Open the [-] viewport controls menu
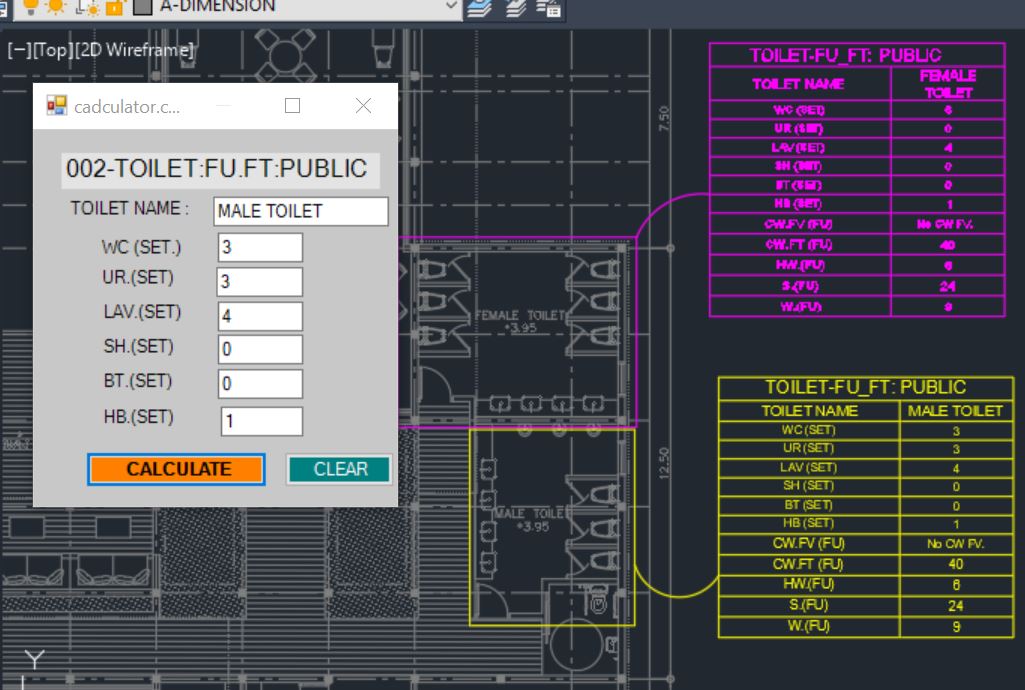This screenshot has height=690, width=1025. [x=19, y=50]
